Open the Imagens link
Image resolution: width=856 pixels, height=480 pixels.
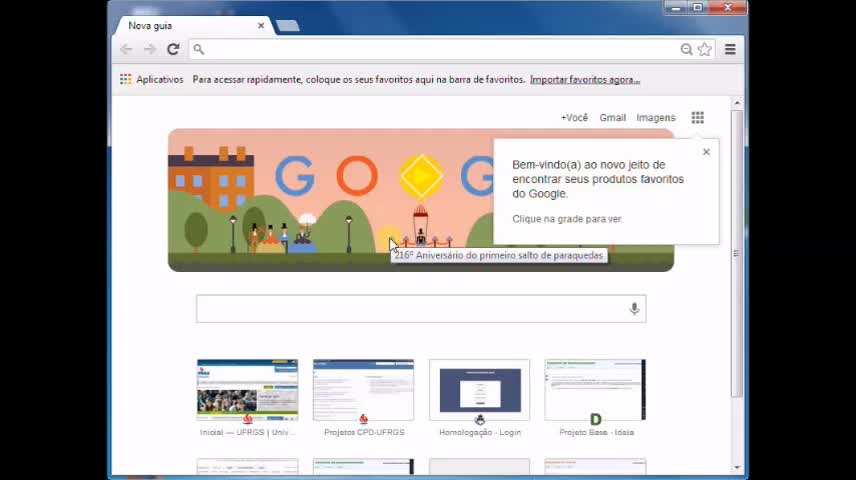point(656,117)
